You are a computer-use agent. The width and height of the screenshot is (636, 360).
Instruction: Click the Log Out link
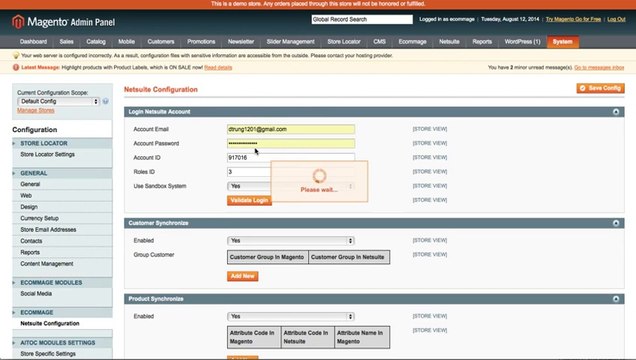(616, 19)
